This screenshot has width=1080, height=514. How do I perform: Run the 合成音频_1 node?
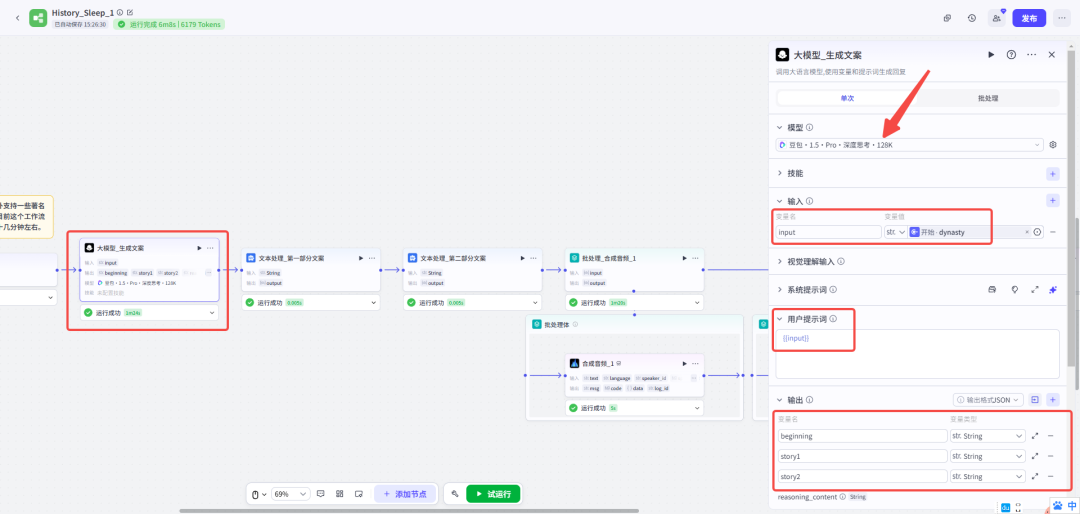pos(684,363)
